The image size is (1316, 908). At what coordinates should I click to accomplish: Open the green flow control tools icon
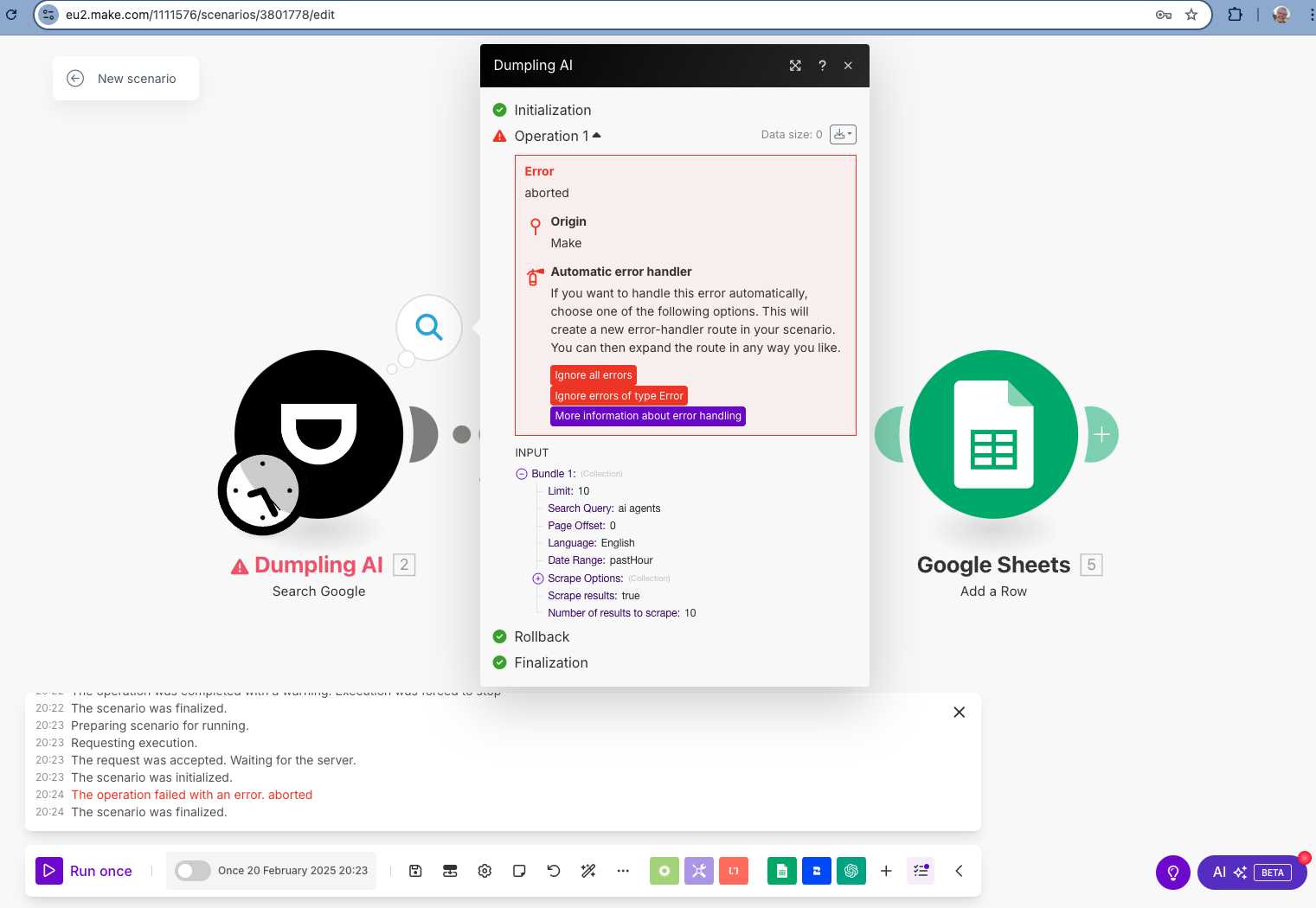[664, 871]
